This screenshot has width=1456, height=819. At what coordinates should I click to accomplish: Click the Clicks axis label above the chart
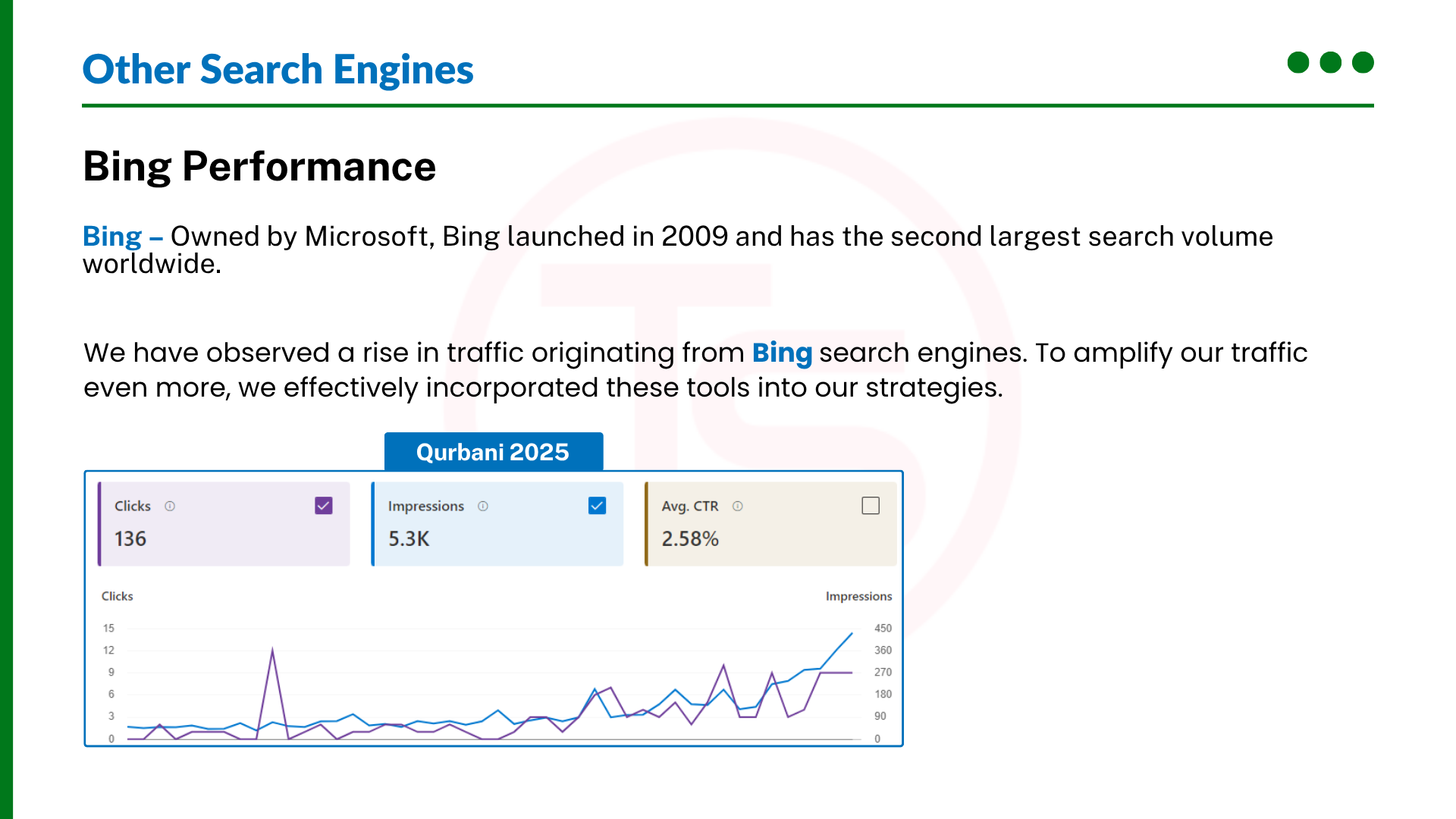click(118, 596)
